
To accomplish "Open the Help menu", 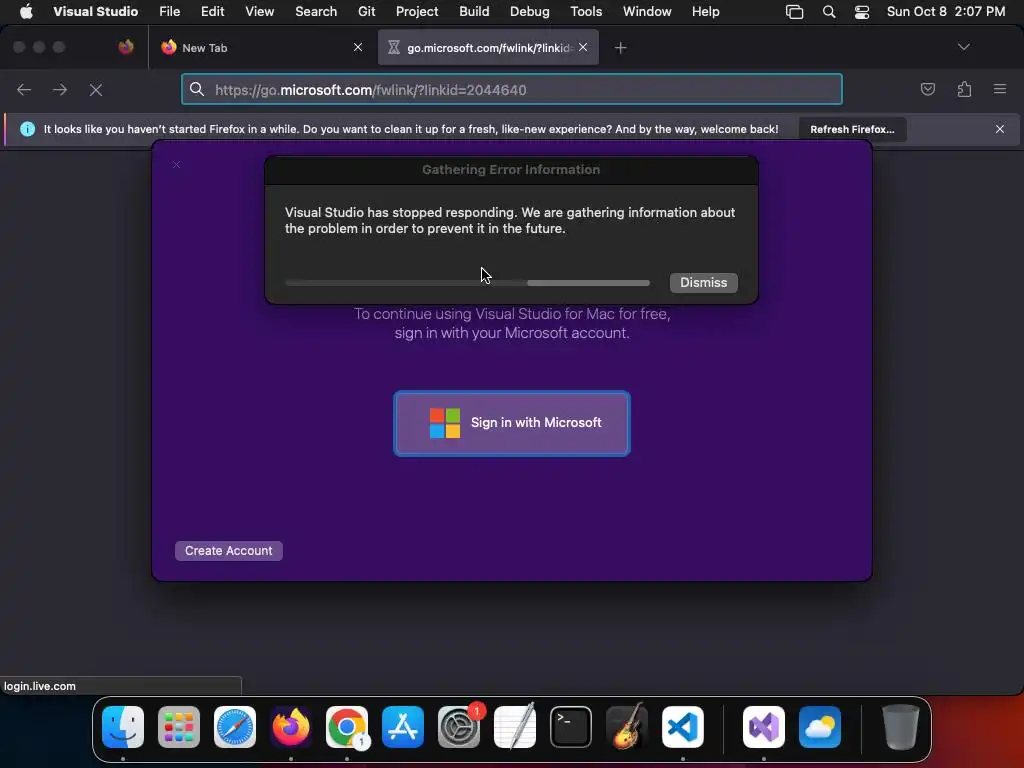I will [x=705, y=12].
